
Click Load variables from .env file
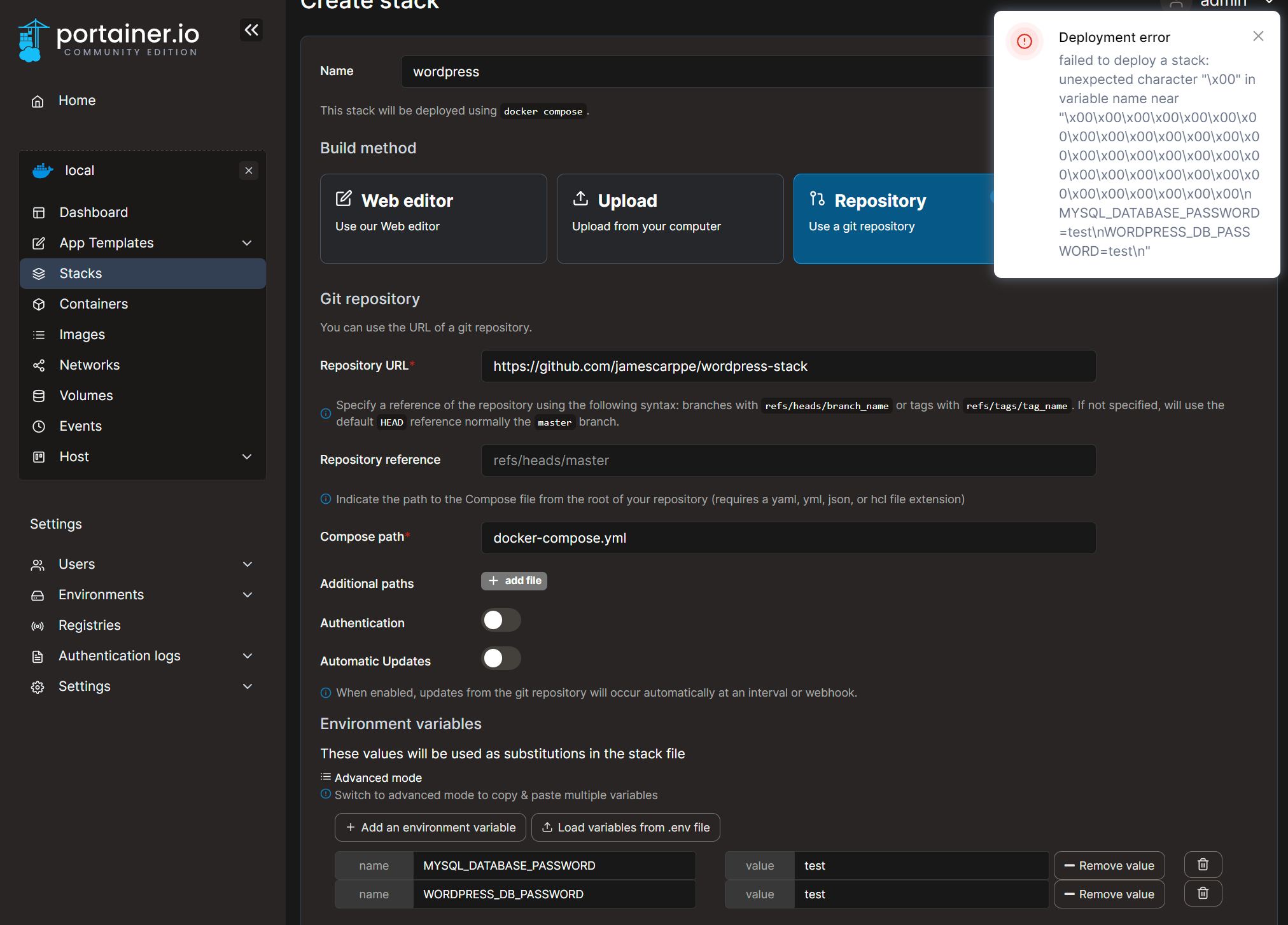point(626,827)
